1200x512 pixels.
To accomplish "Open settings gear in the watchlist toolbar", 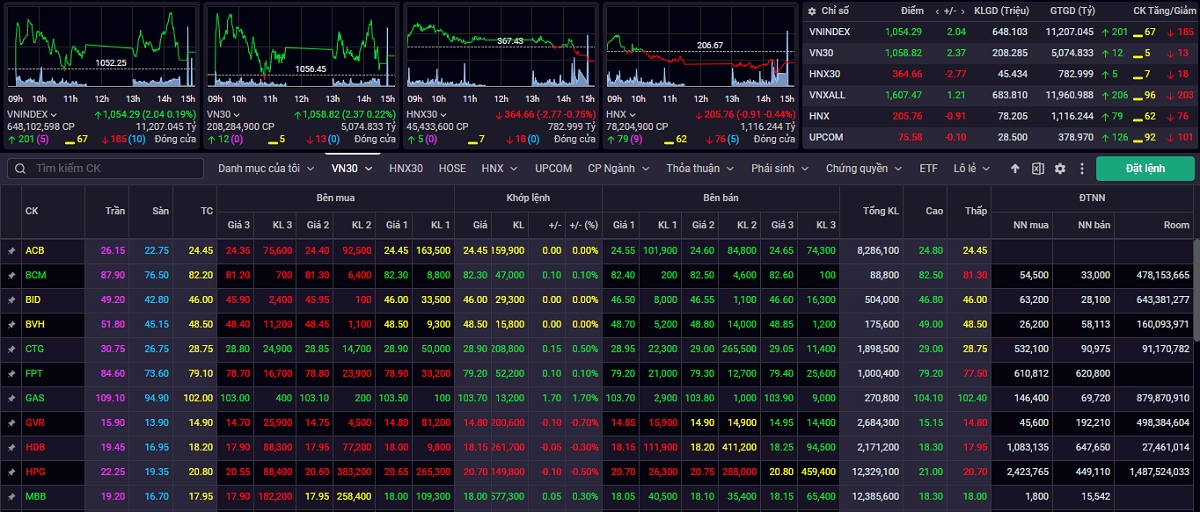I will (x=1059, y=169).
